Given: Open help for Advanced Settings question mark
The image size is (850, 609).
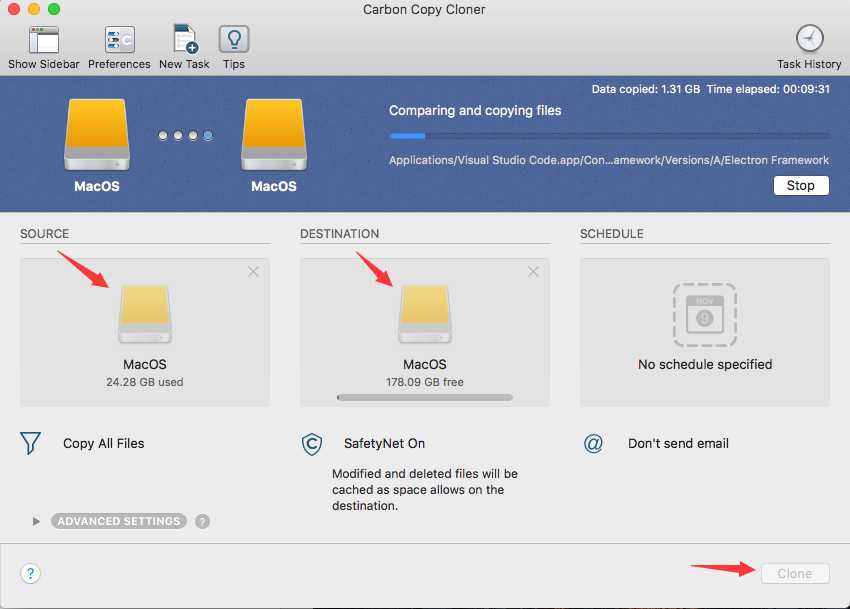Looking at the screenshot, I should pos(202,521).
